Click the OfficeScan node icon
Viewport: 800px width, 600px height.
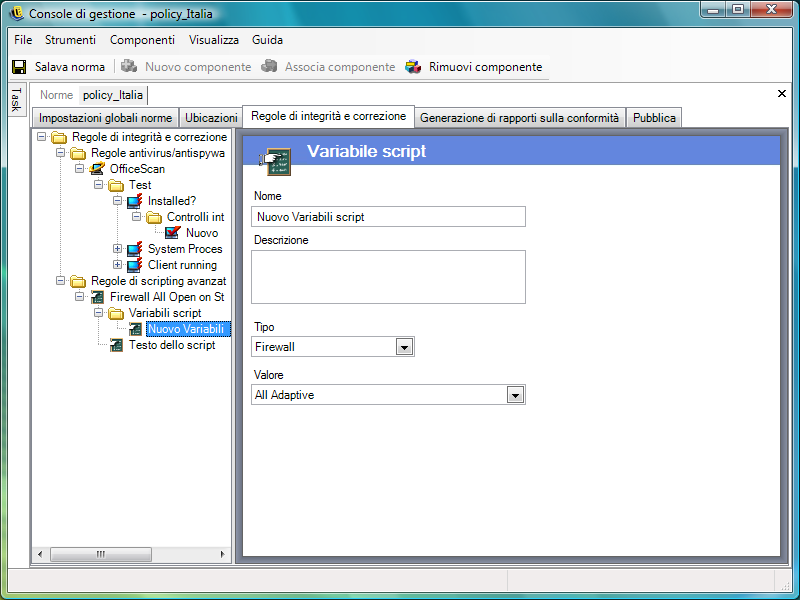tap(97, 169)
